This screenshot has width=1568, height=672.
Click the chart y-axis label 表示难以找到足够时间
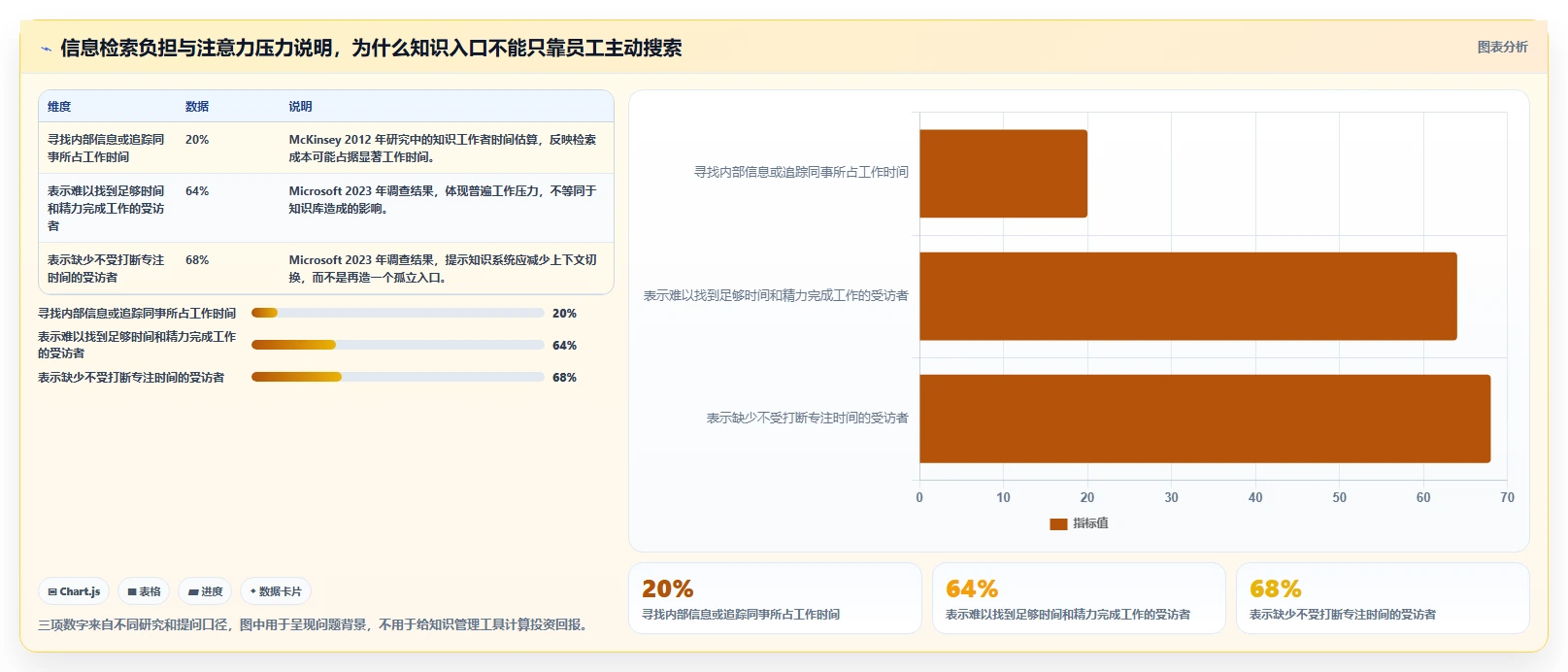tap(776, 295)
